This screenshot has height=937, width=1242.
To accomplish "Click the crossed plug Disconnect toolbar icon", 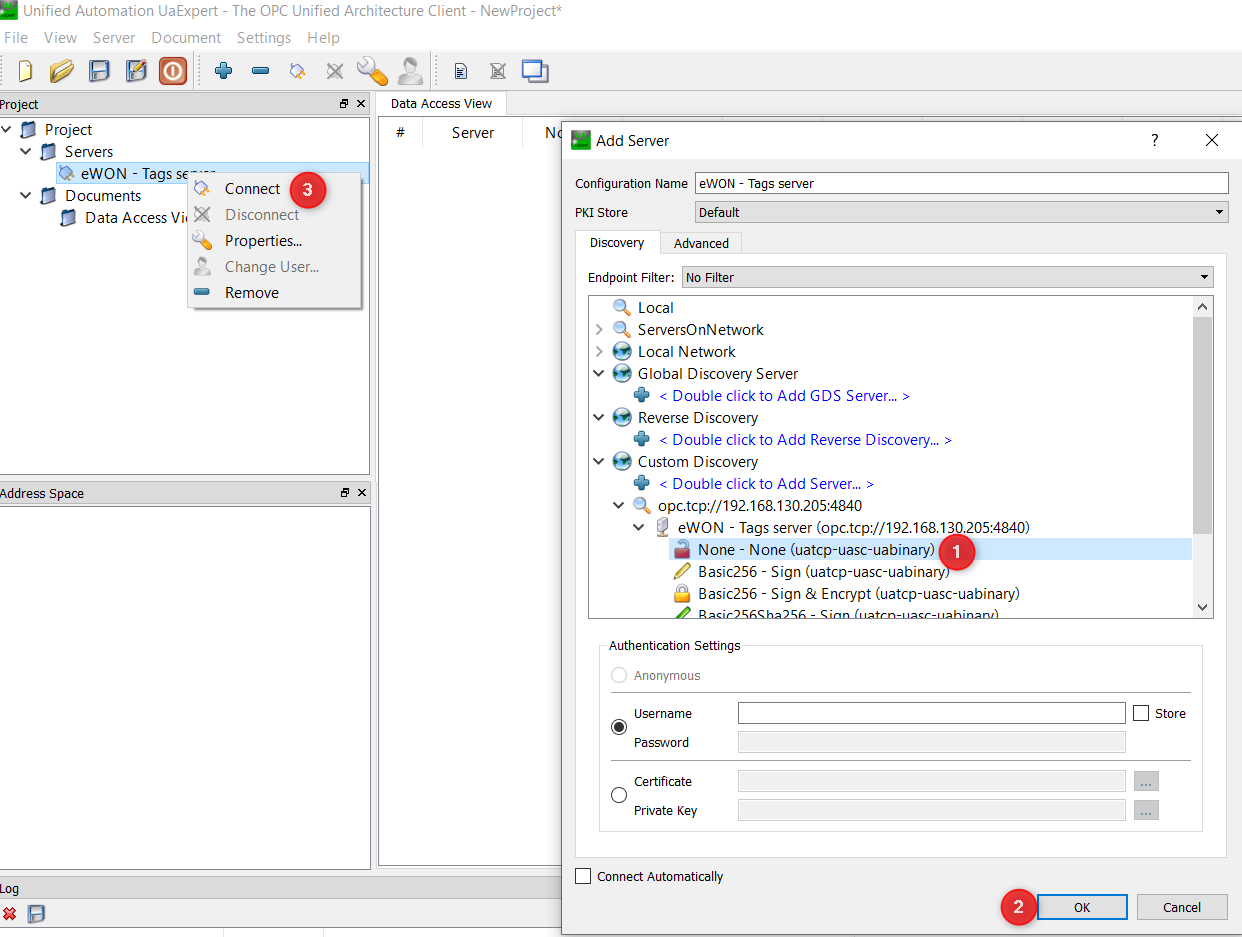I will [x=335, y=71].
